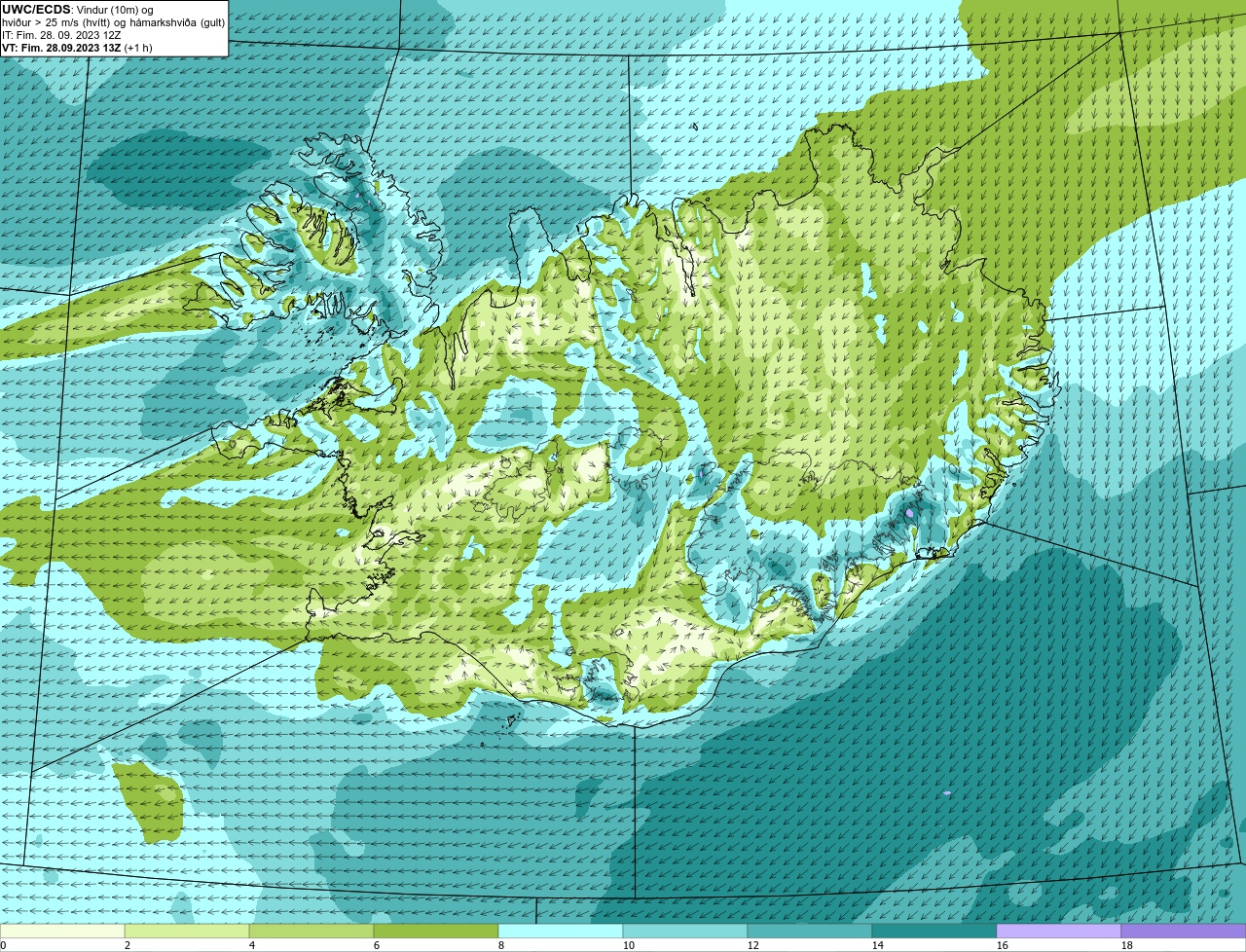Click the '14' label on the color scale

878,945
